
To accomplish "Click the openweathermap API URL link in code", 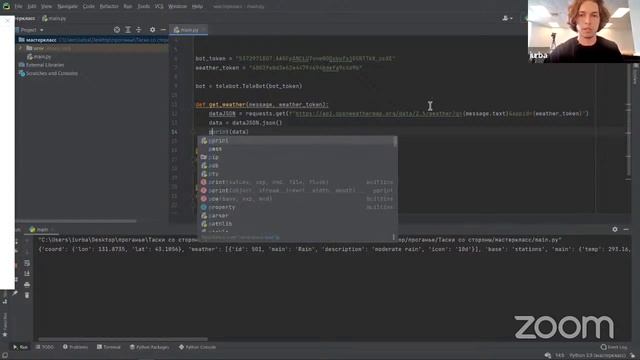I will point(378,113).
